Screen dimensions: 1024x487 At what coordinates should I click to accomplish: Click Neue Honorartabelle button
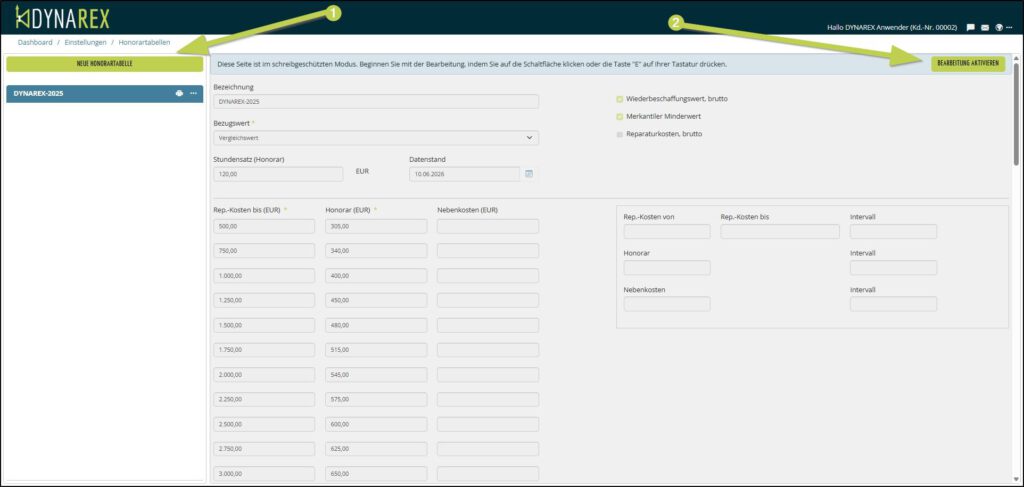tap(104, 64)
